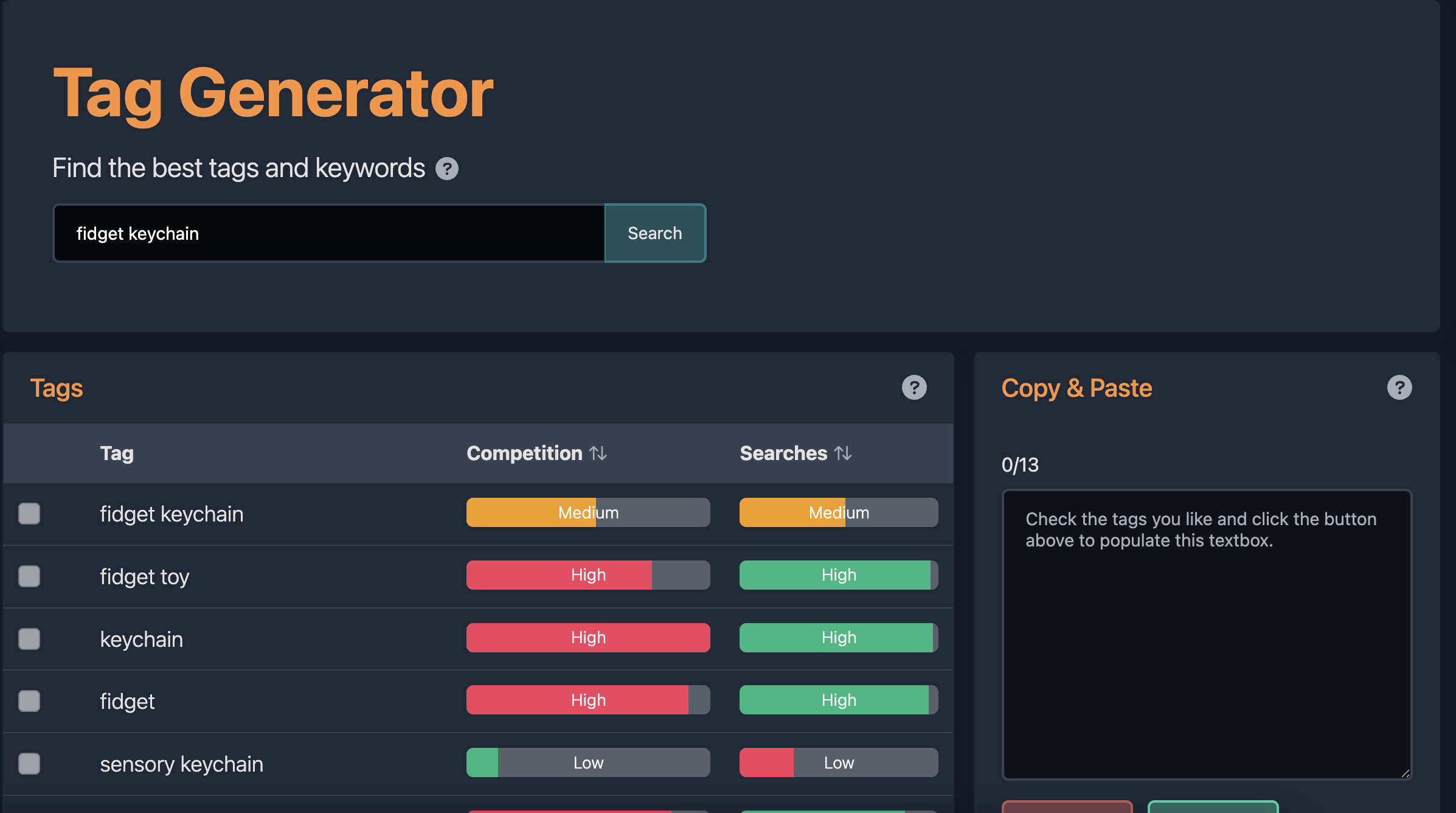Click the green button below the textbox
This screenshot has height=813, width=1456.
click(x=1213, y=807)
